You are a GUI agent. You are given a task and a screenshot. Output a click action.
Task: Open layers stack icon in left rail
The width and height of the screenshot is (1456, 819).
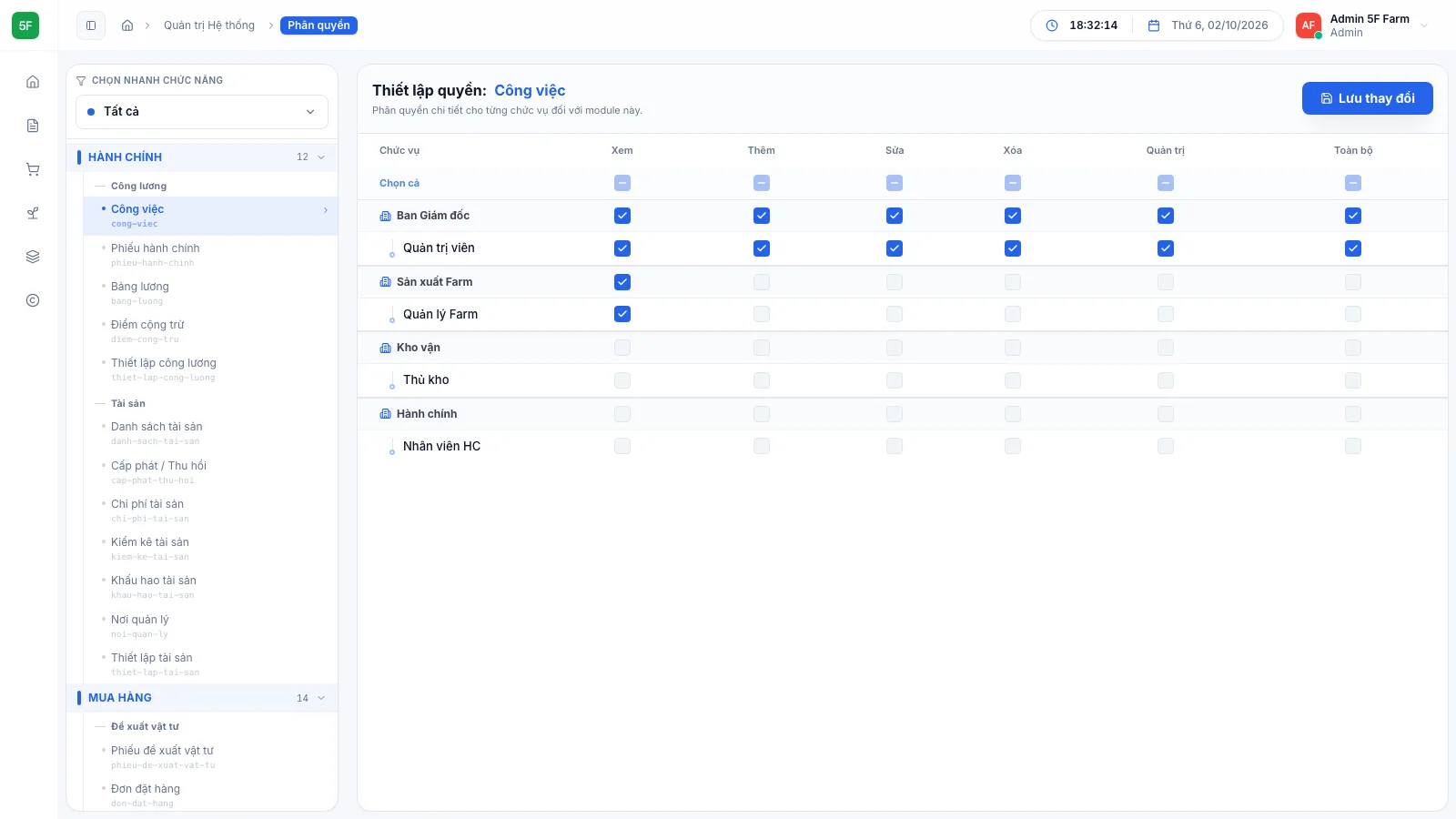tap(33, 257)
